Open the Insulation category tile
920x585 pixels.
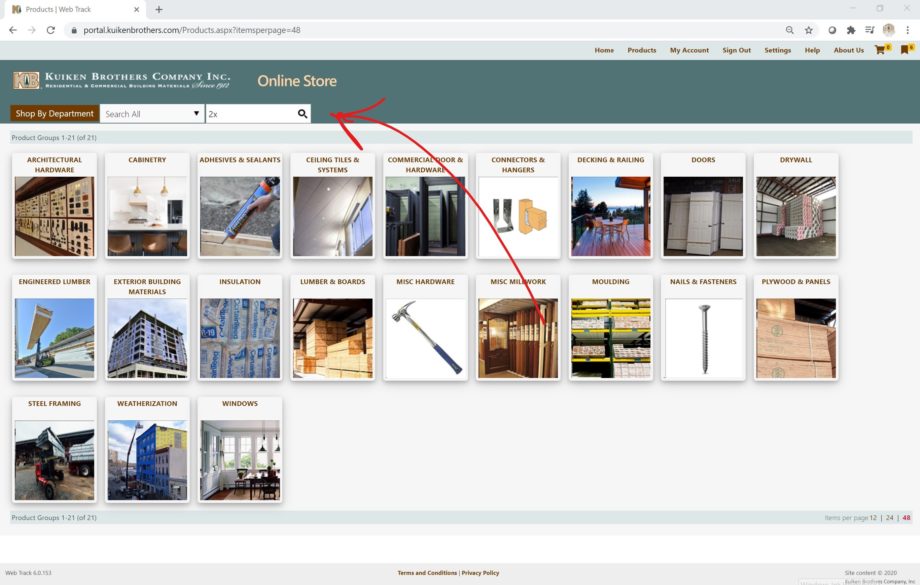pyautogui.click(x=240, y=328)
